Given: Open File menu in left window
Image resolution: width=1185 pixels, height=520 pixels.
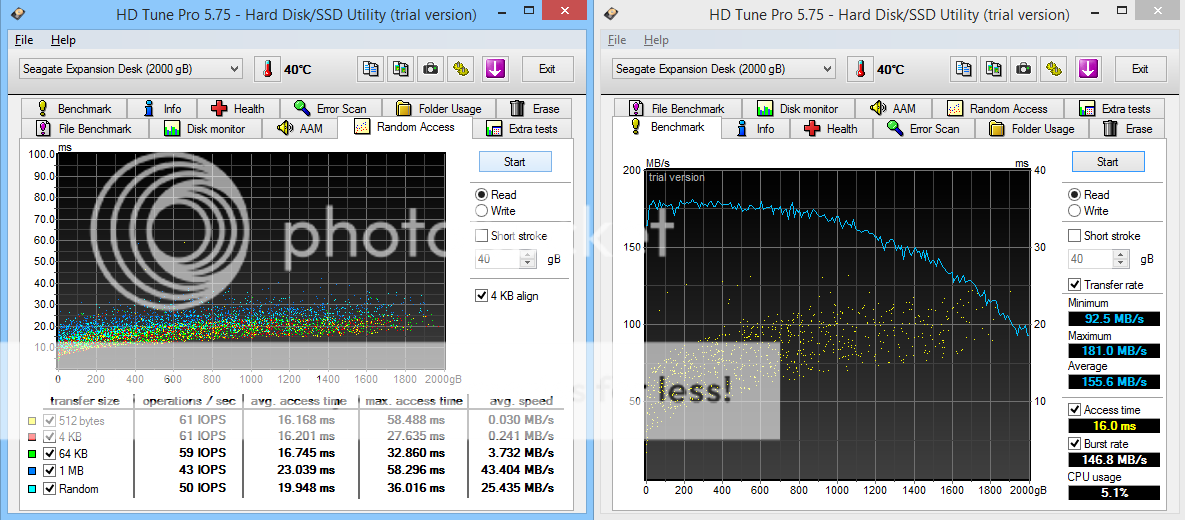Looking at the screenshot, I should pyautogui.click(x=23, y=40).
